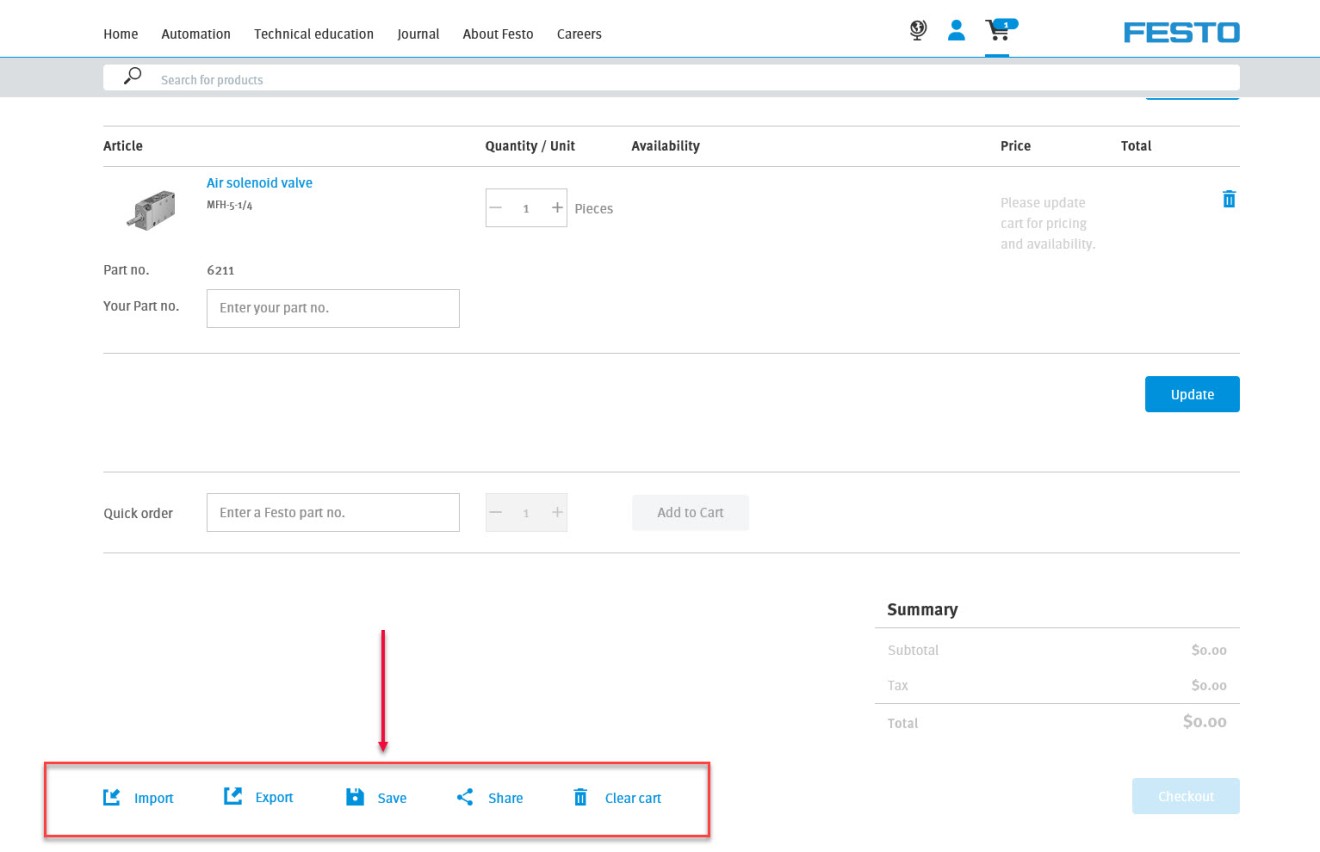1320x852 pixels.
Task: Focus the Your Part no. input field
Action: 333,308
